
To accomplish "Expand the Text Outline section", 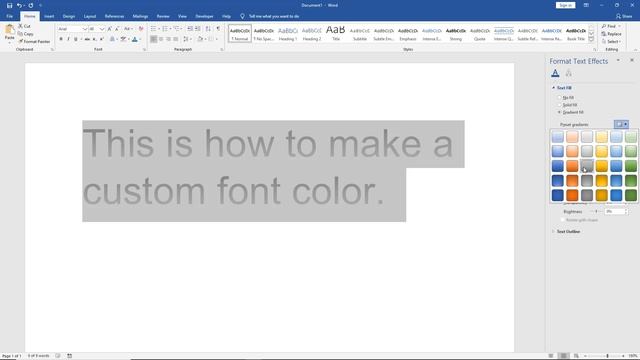I will click(x=554, y=231).
